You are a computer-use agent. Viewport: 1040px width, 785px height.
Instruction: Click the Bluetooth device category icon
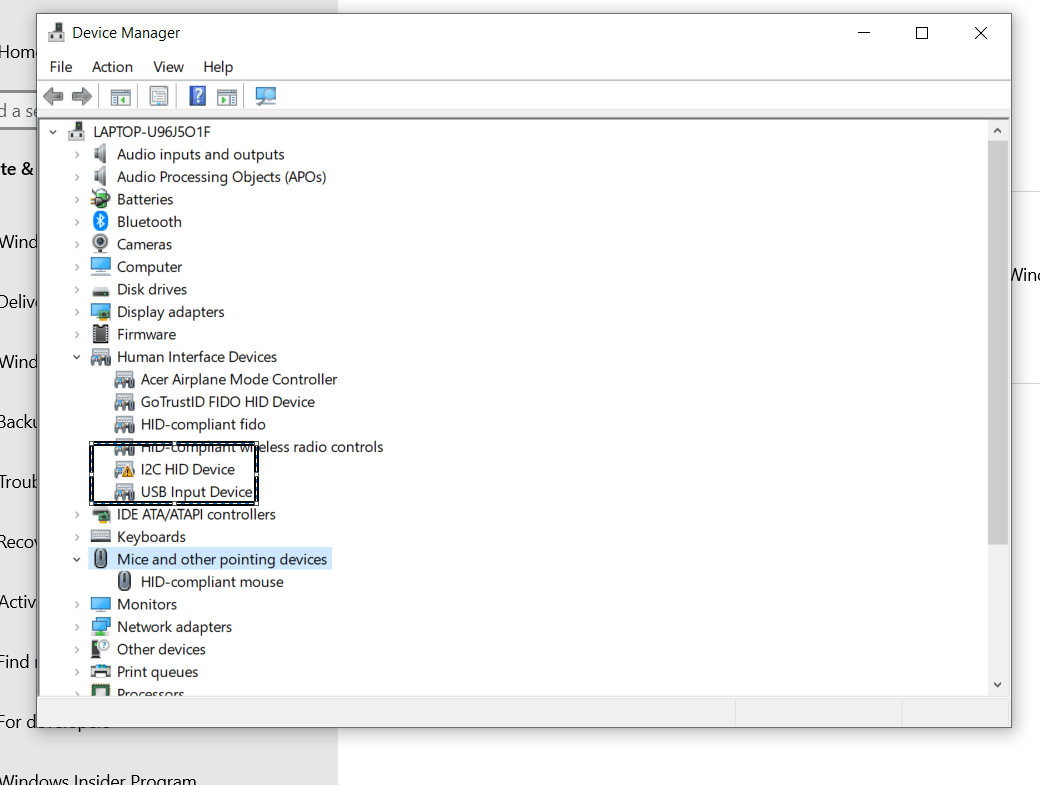[100, 221]
